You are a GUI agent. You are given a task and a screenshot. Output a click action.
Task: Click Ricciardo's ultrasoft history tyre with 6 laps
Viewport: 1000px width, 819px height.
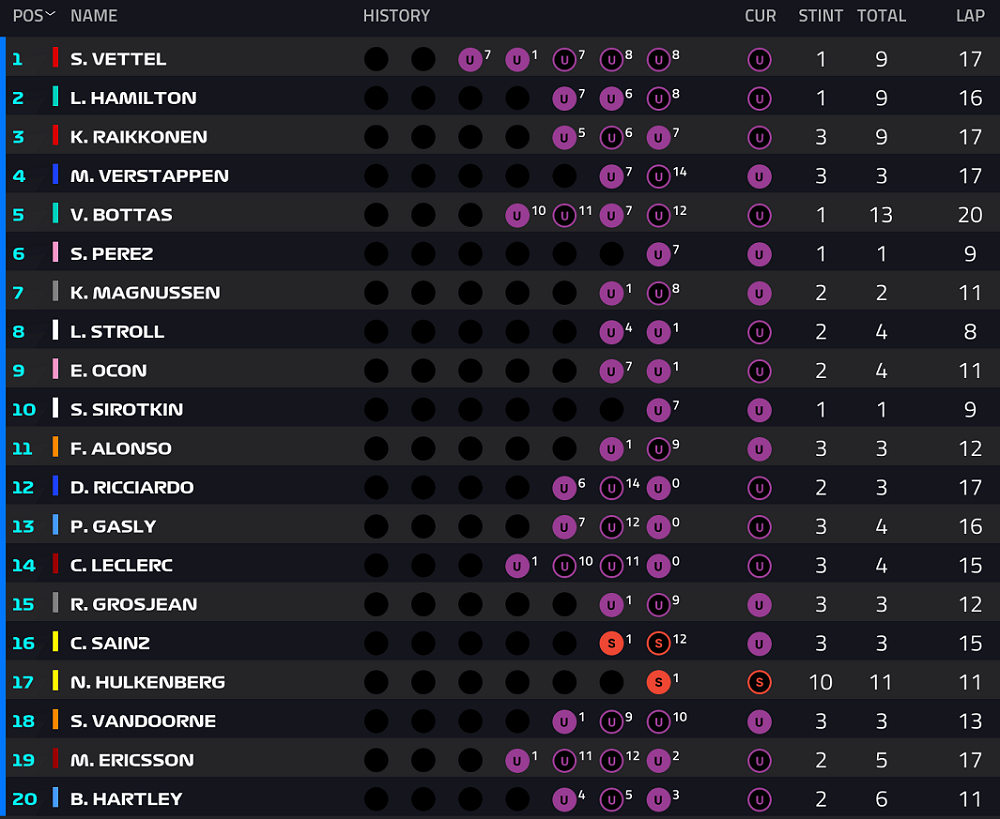click(x=564, y=488)
